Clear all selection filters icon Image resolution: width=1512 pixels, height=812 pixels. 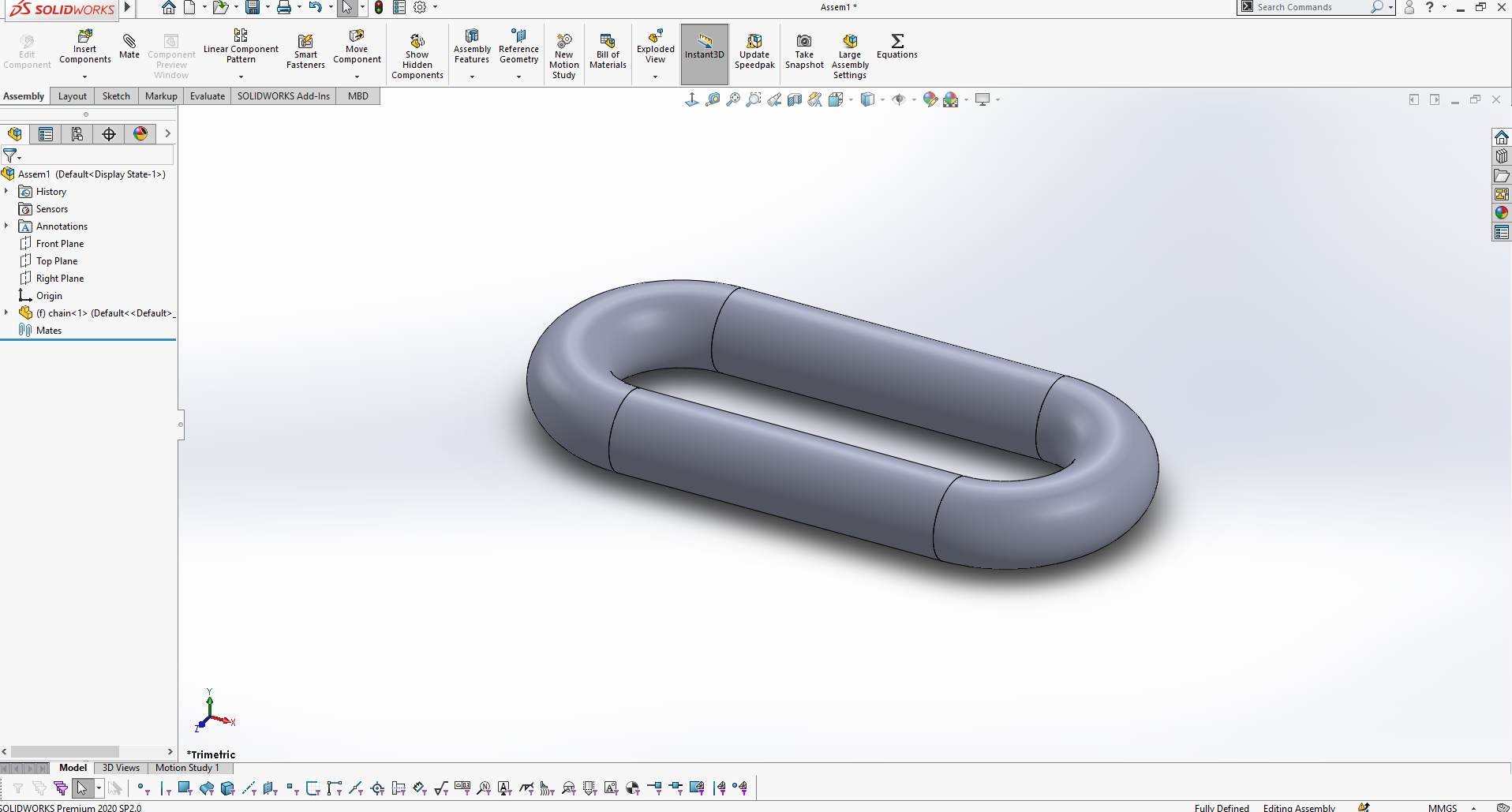(x=39, y=788)
